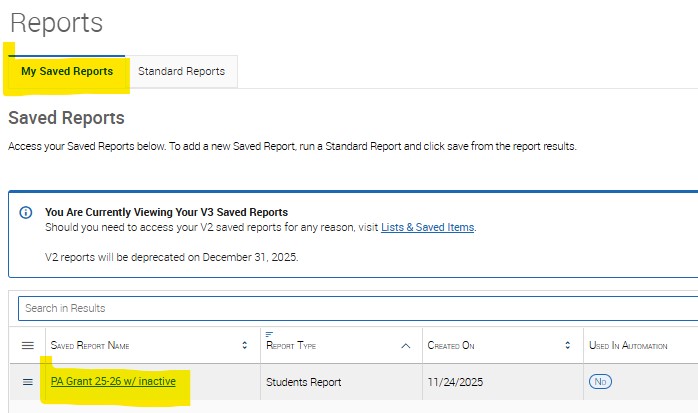Click the Used In Automation column header

point(628,346)
